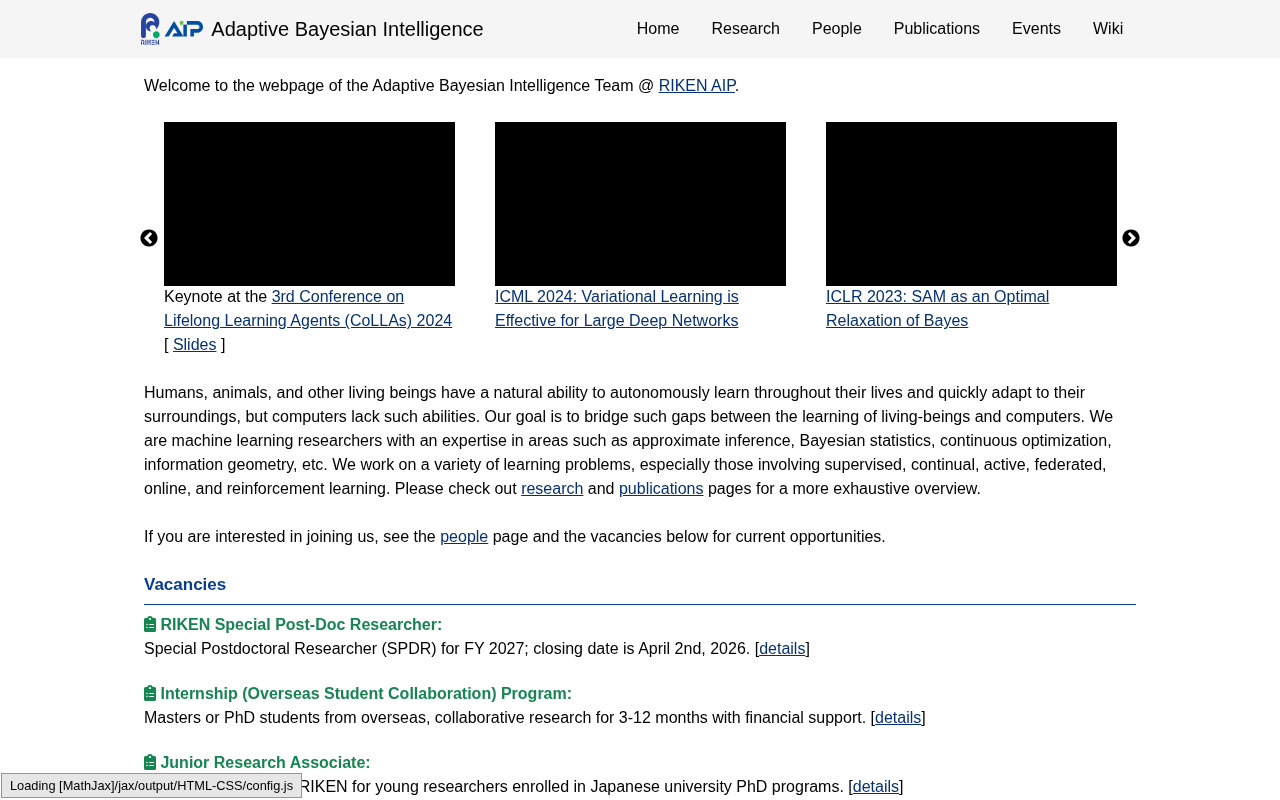Screen dimensions: 1280x800
Task: Go to previous carousel slide
Action: [x=149, y=238]
